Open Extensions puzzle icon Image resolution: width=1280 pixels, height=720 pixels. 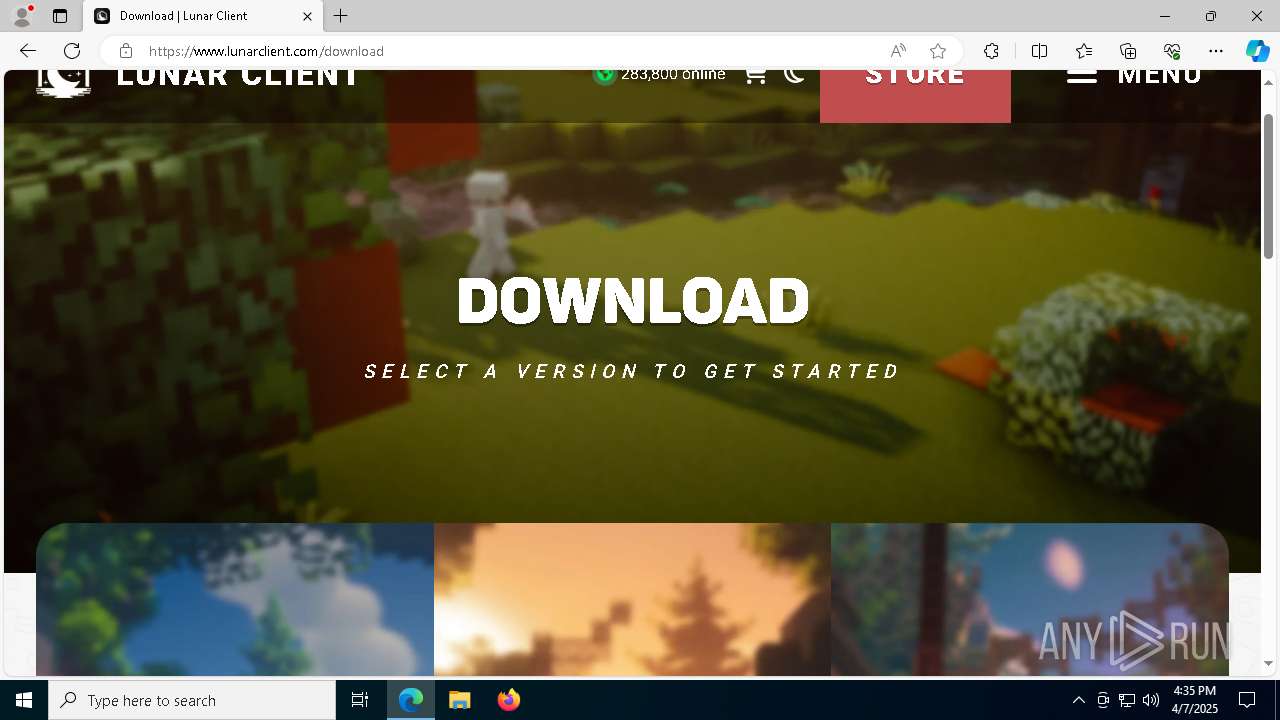coord(991,51)
